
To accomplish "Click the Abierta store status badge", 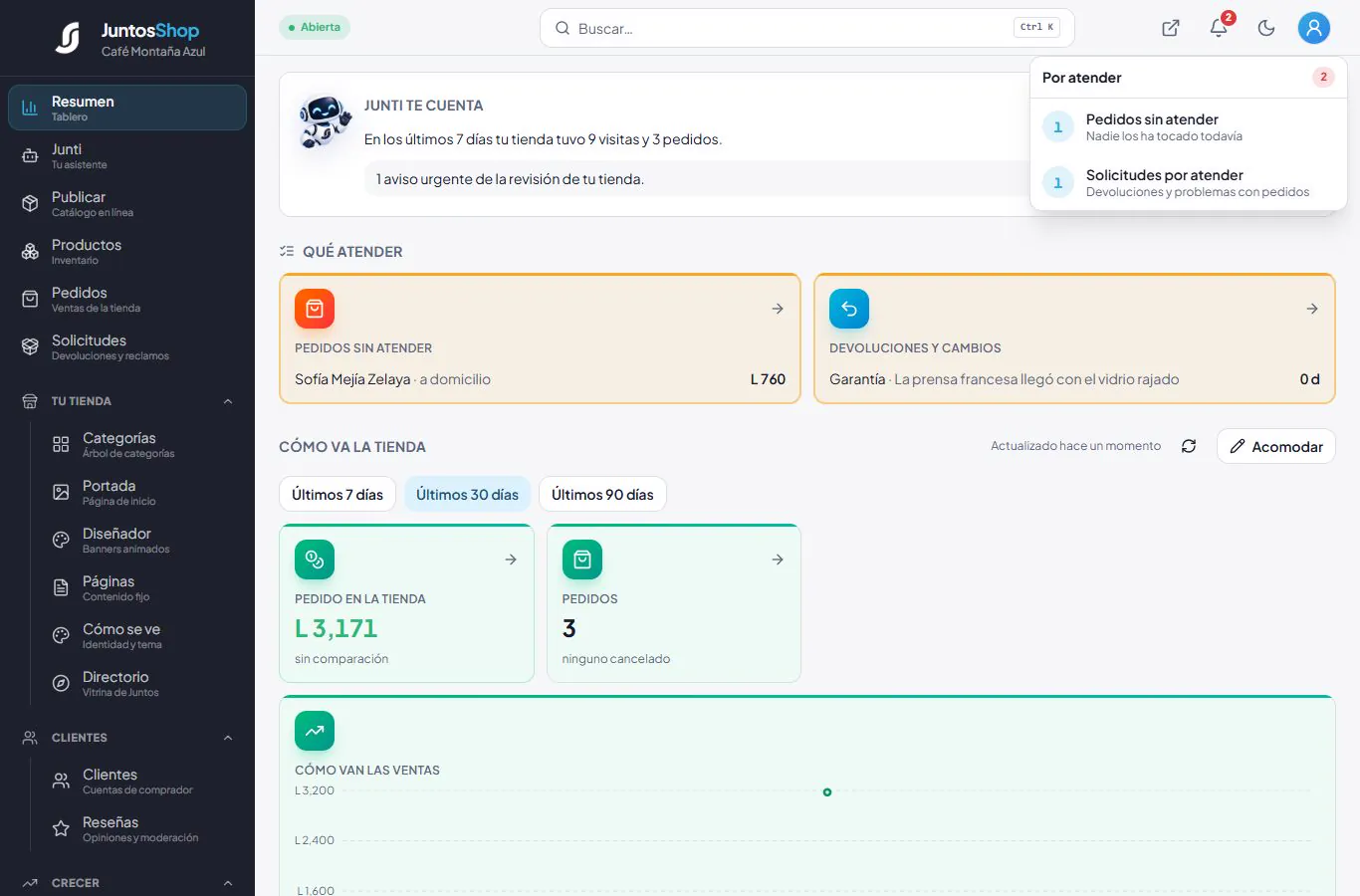I will point(315,27).
